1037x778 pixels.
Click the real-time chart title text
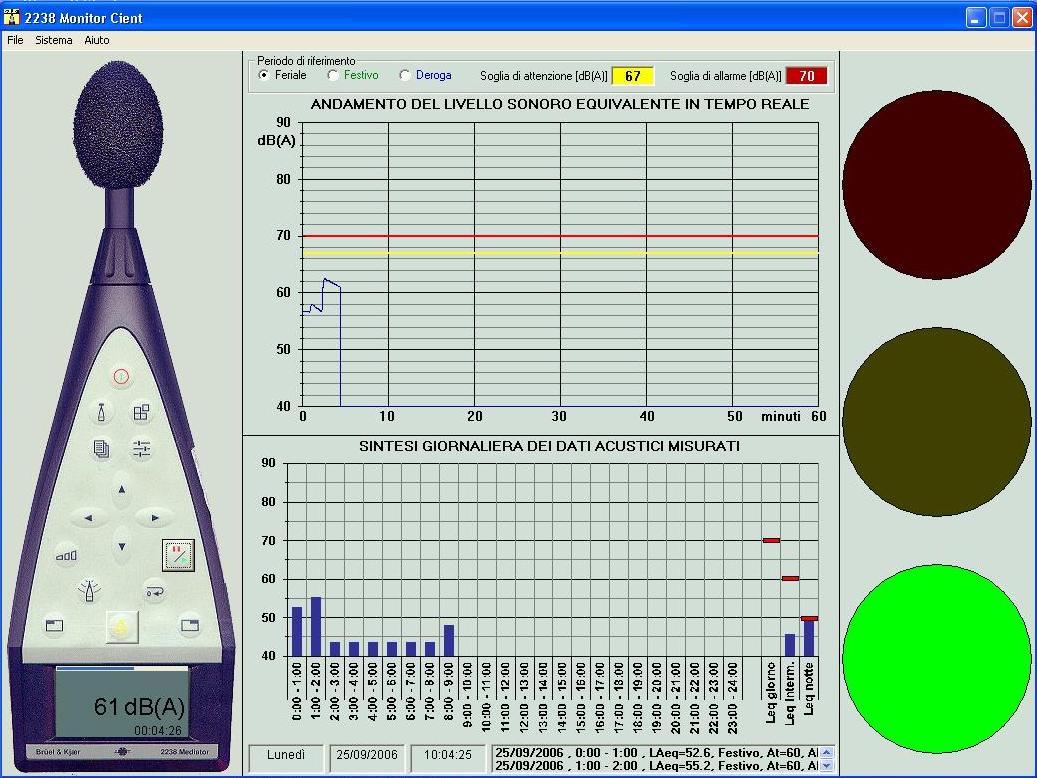tap(560, 104)
